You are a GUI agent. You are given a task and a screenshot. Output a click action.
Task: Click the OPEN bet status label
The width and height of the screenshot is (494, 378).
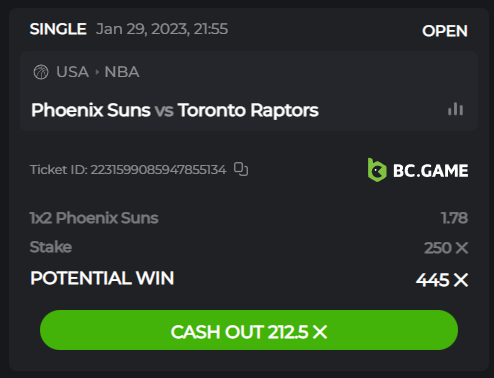click(x=445, y=31)
